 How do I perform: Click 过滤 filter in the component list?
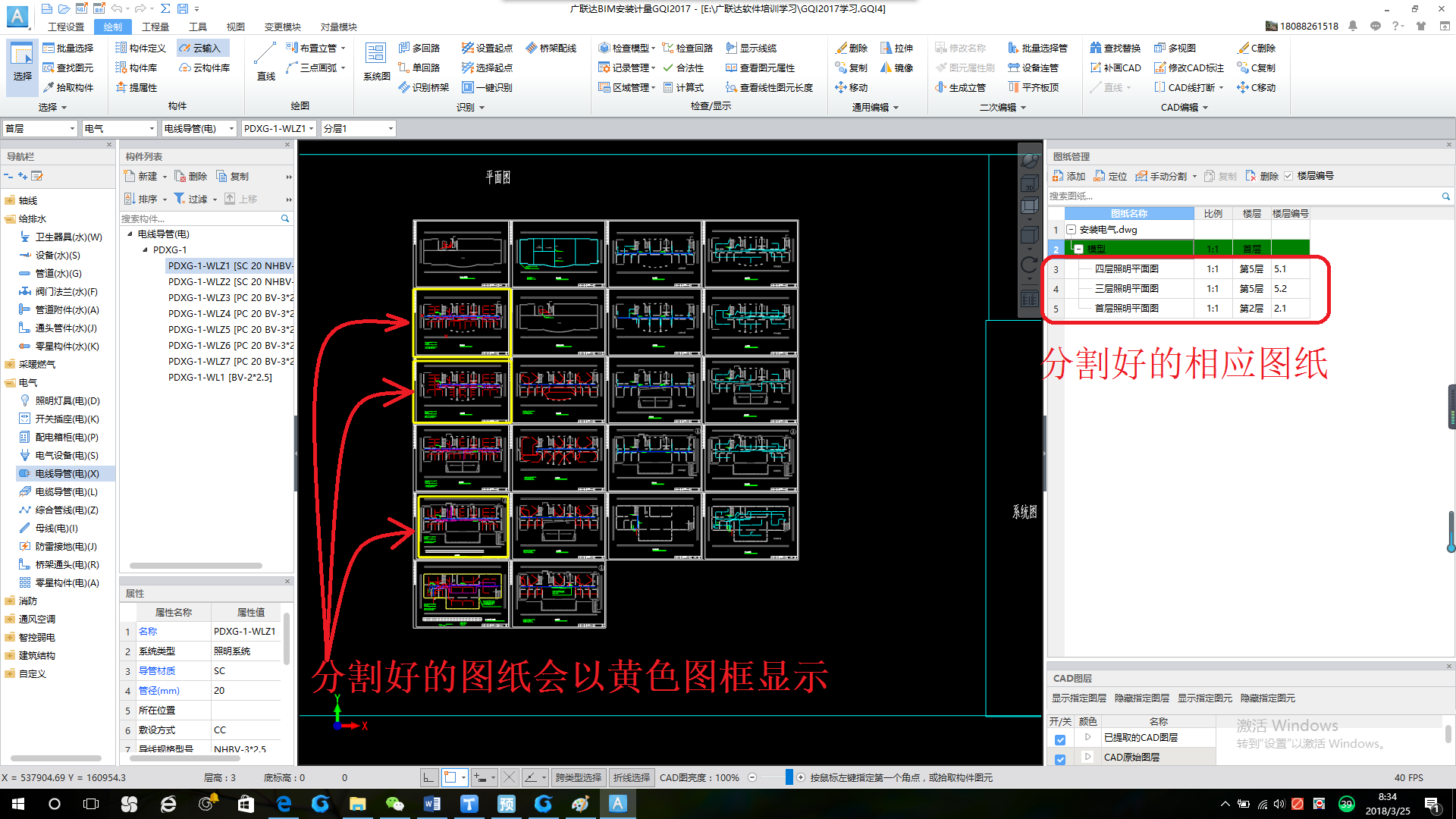tap(191, 199)
